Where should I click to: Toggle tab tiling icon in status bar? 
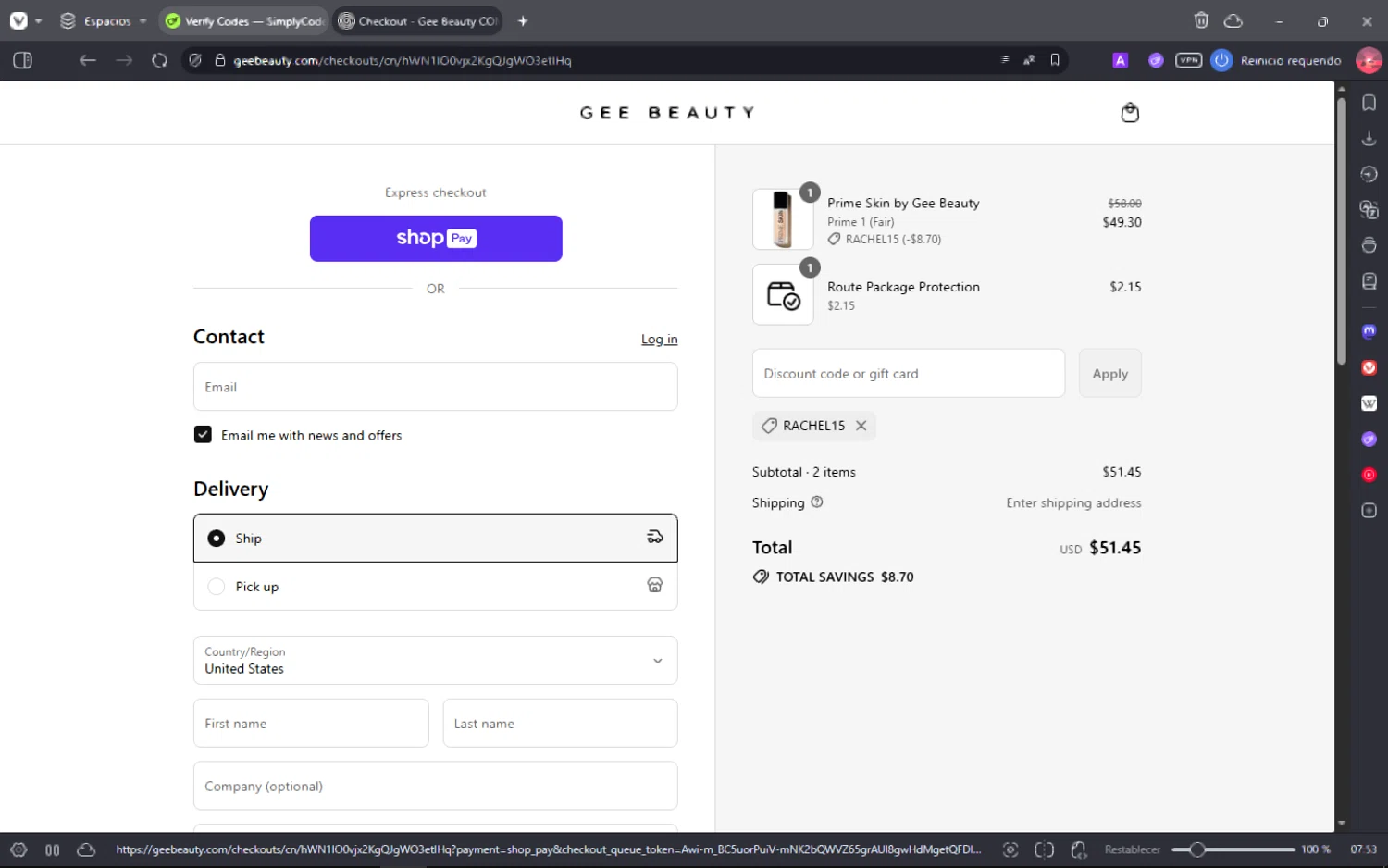[1045, 849]
